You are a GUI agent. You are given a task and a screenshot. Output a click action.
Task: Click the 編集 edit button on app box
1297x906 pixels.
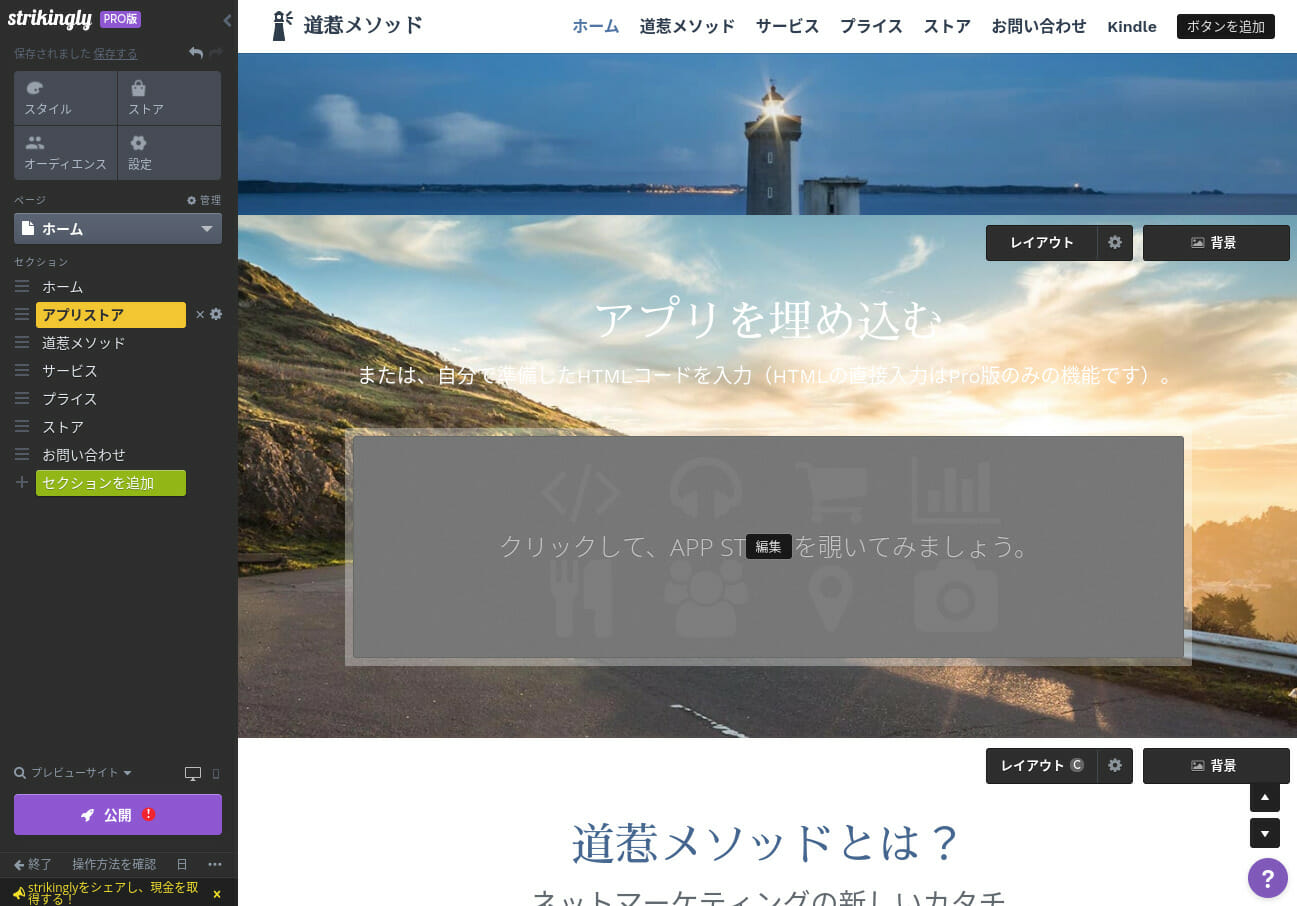(x=769, y=547)
